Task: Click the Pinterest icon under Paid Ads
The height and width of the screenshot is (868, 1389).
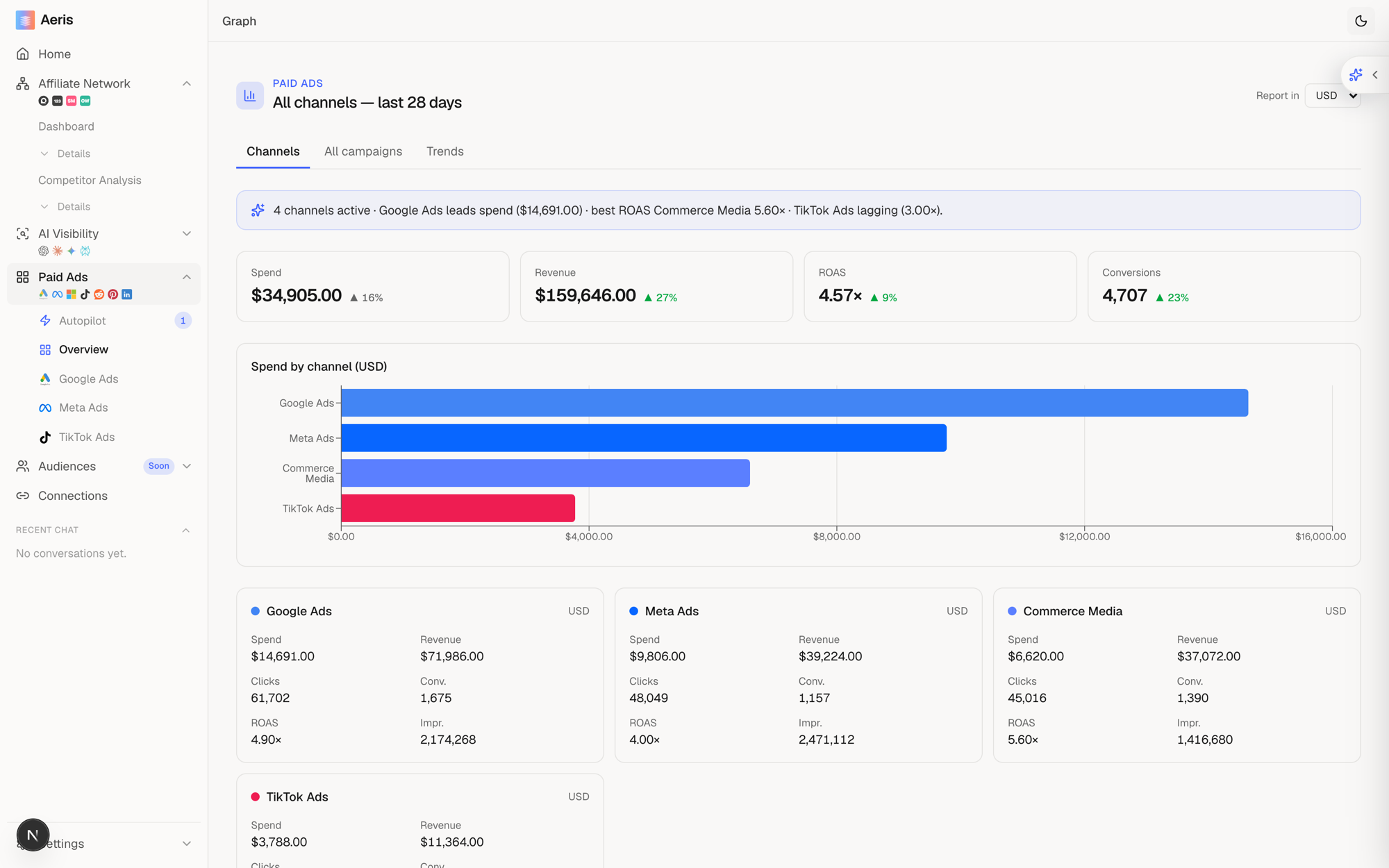Action: click(x=113, y=294)
